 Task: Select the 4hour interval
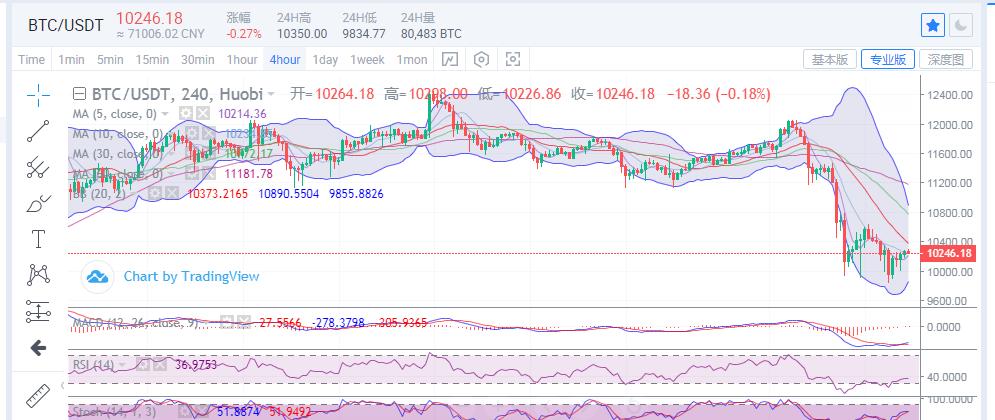pos(284,60)
